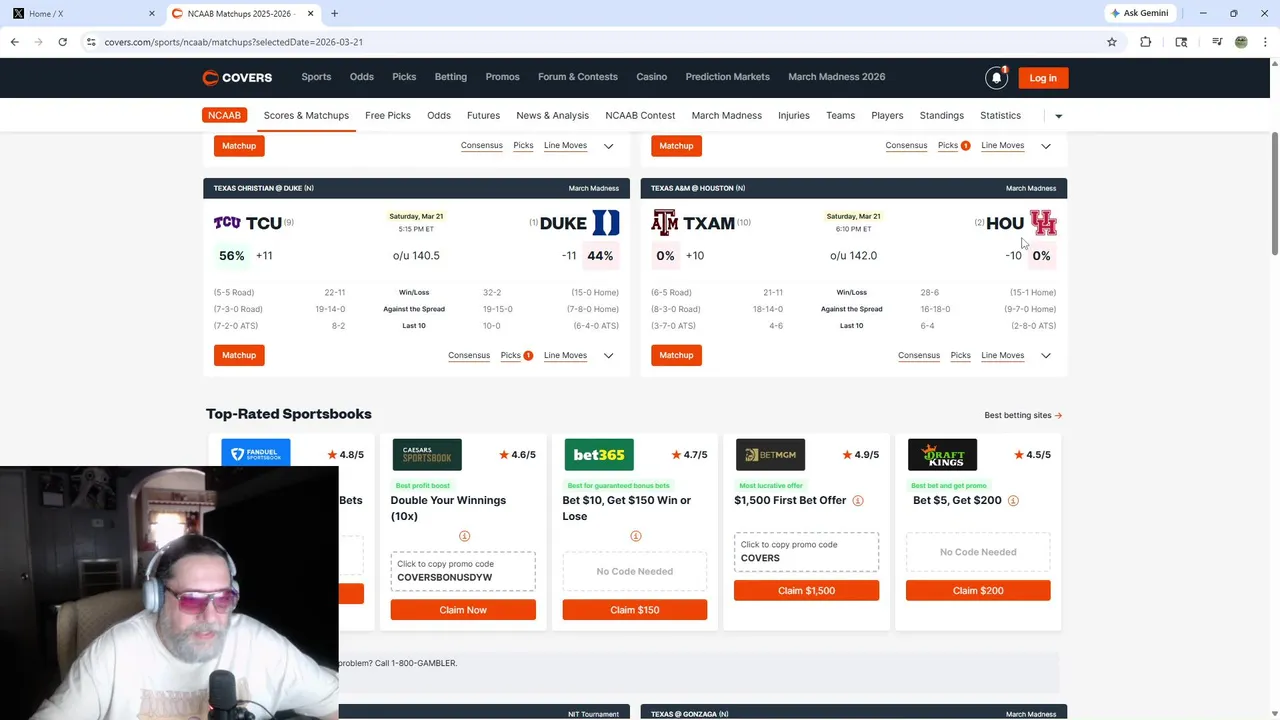Screen dimensions: 1280x720
Task: Bookmark this page with the star icon
Action: pyautogui.click(x=1111, y=42)
